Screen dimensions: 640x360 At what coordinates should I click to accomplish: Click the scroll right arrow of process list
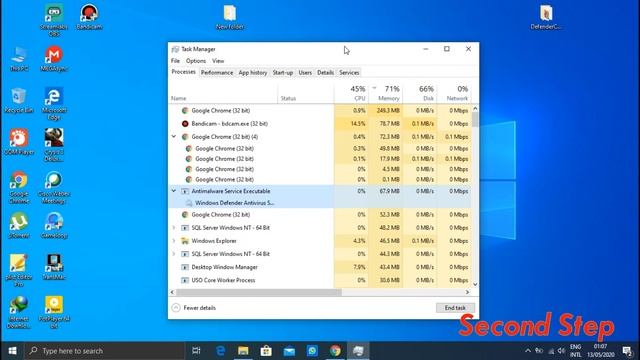[468, 292]
